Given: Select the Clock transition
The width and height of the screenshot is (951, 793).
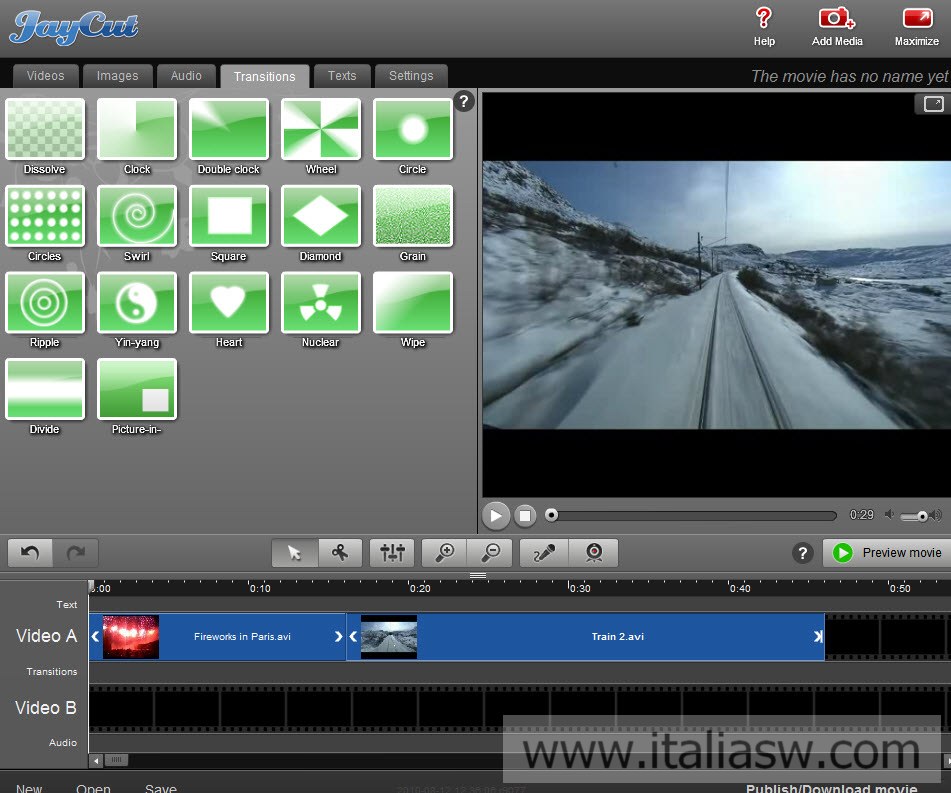Looking at the screenshot, I should click(137, 129).
